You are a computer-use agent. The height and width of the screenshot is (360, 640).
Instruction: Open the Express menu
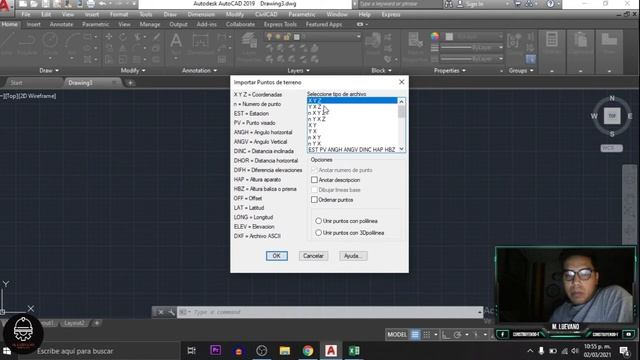(x=391, y=14)
